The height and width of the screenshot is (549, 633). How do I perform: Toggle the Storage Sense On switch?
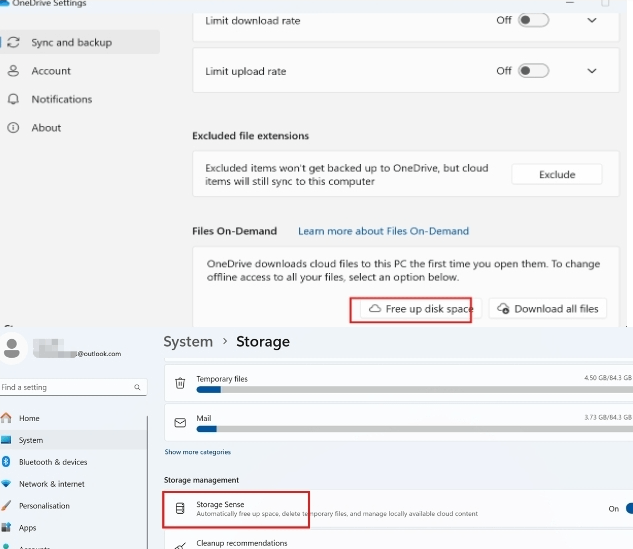629,509
